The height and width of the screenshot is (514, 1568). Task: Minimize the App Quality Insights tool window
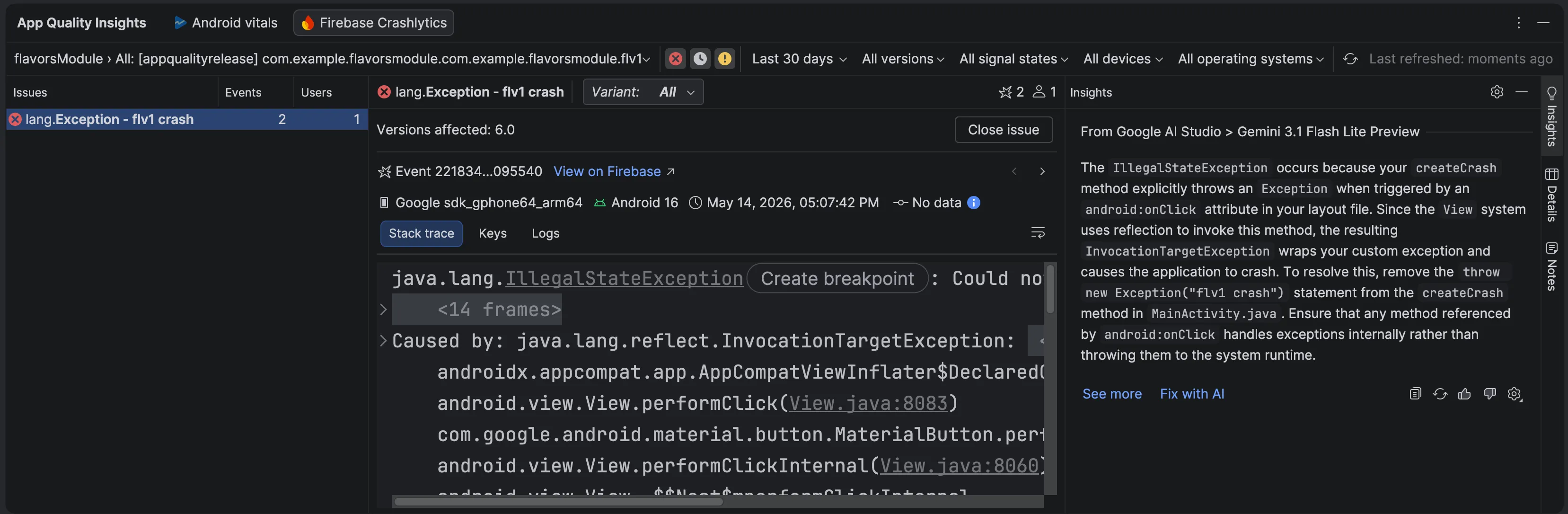coord(1543,23)
